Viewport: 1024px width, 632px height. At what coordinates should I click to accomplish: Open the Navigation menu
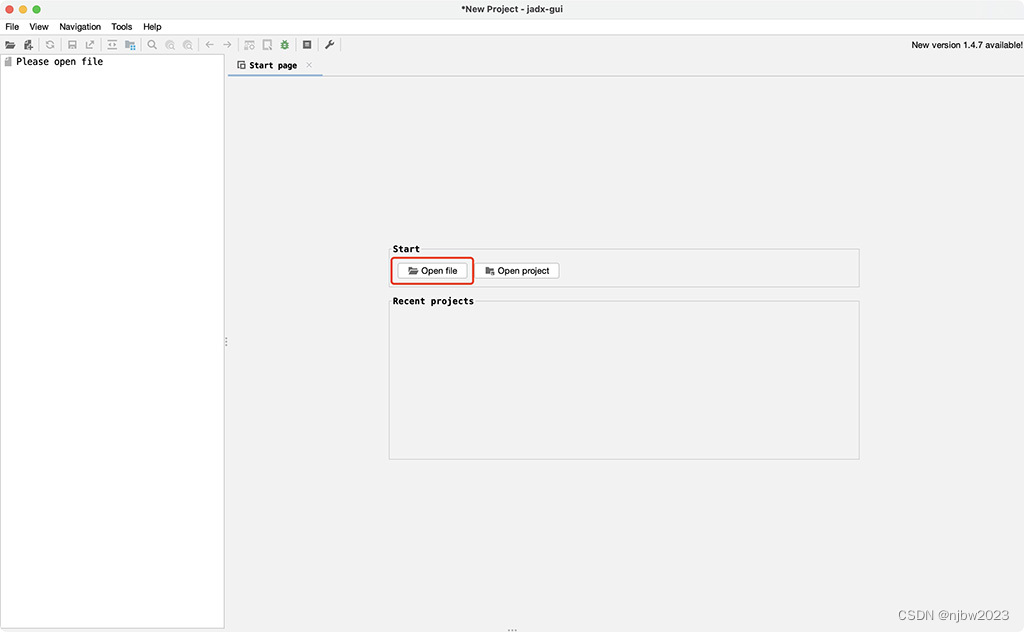[x=80, y=27]
